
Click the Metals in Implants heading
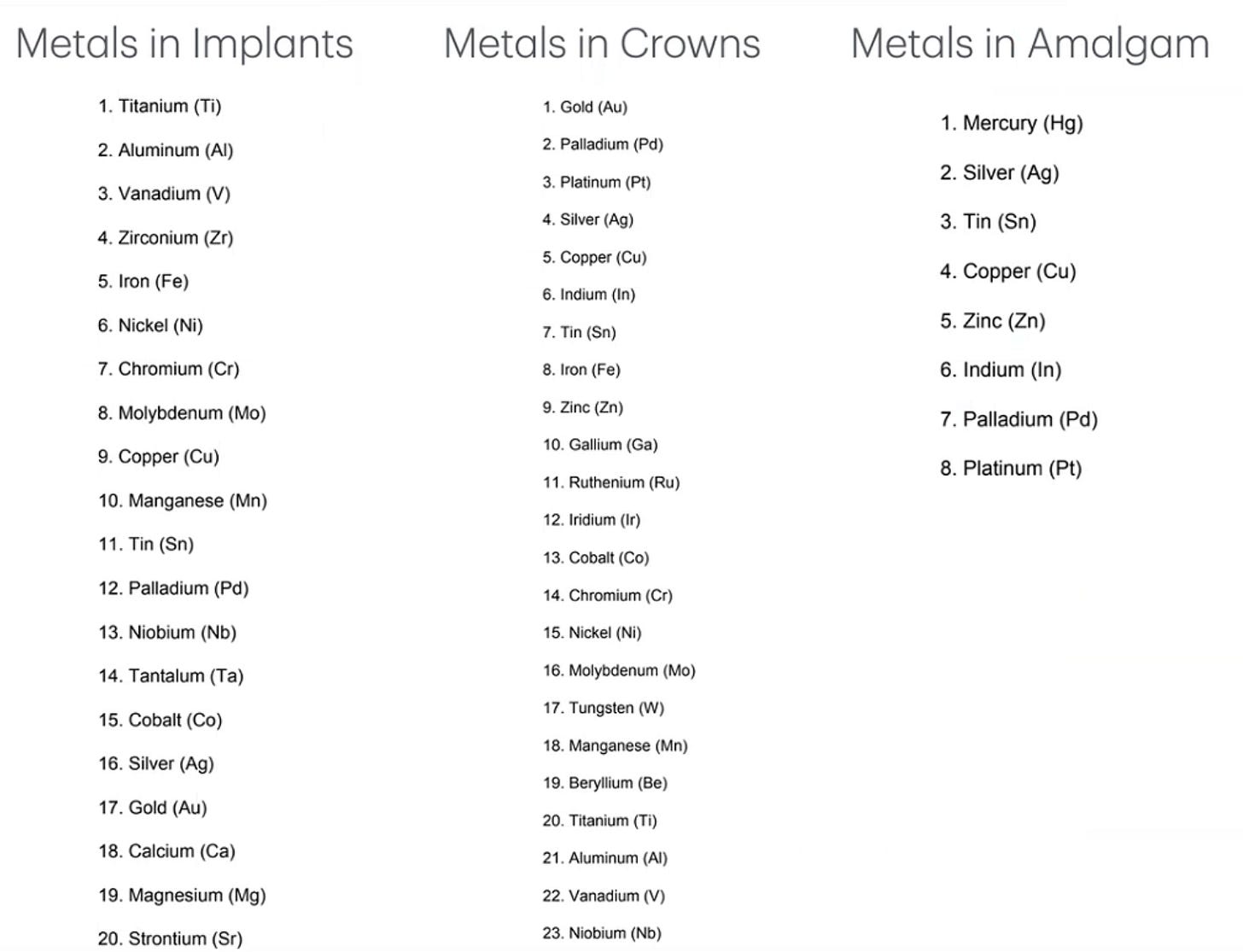point(184,44)
